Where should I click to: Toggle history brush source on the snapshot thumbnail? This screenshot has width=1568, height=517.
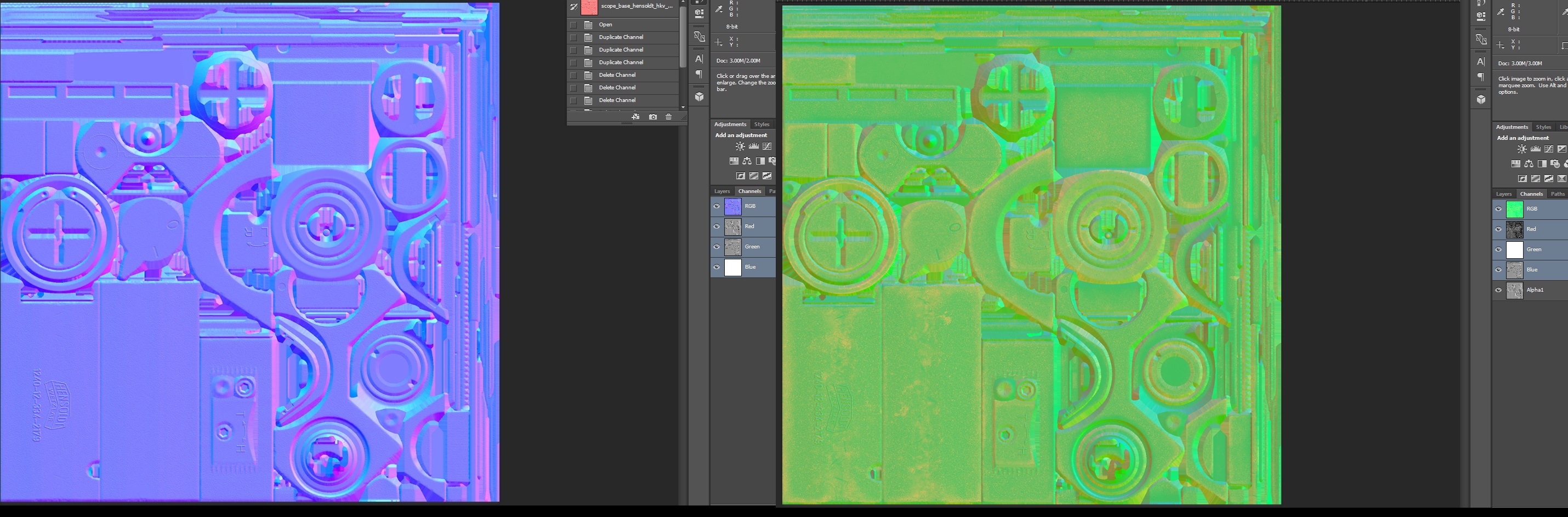(573, 7)
